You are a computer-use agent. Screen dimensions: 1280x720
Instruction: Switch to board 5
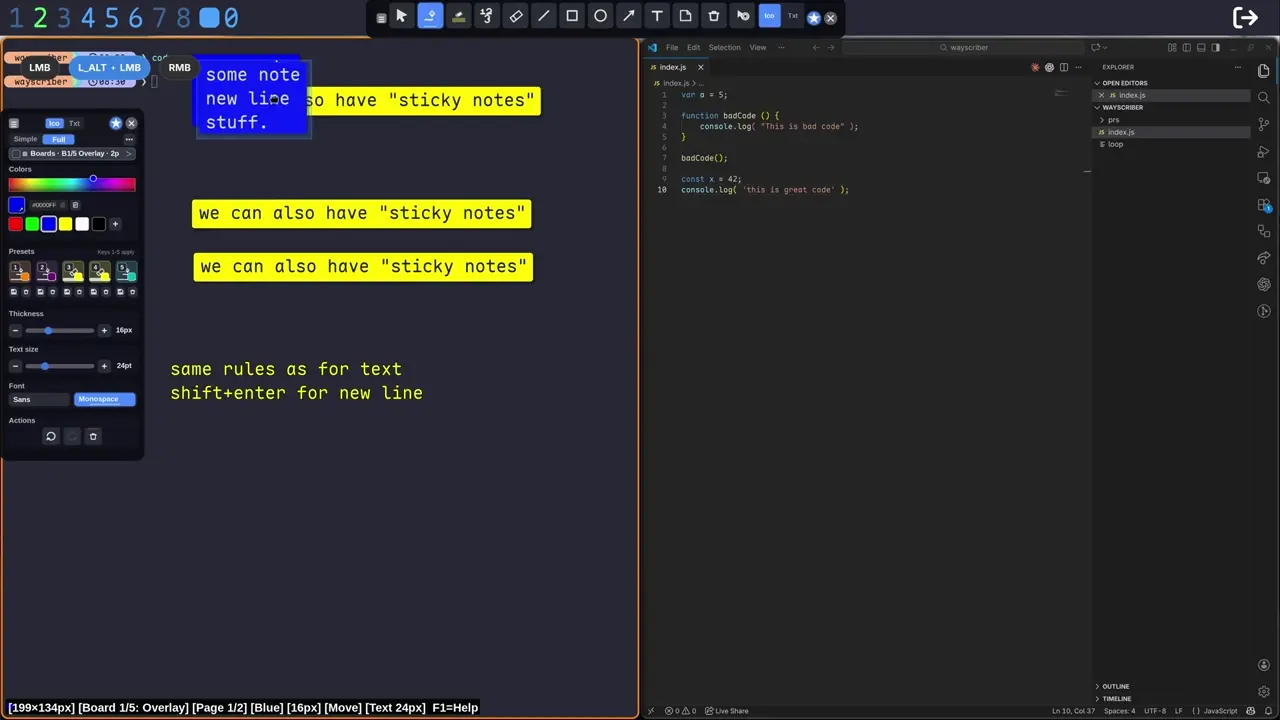pyautogui.click(x=111, y=17)
